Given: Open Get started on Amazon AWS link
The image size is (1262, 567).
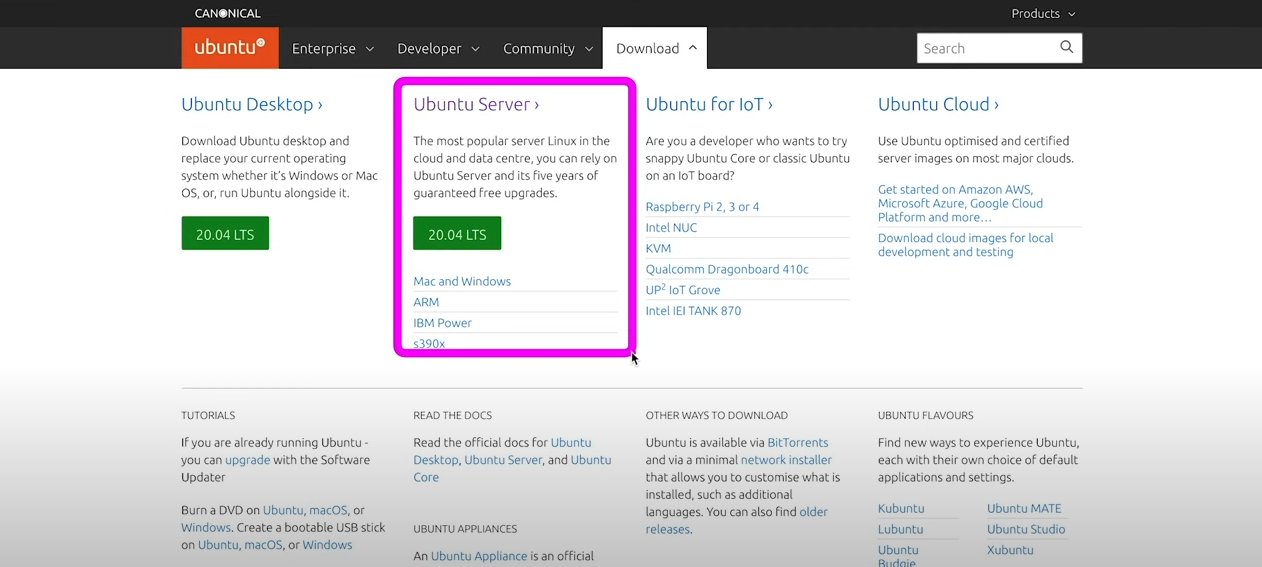Looking at the screenshot, I should click(960, 203).
